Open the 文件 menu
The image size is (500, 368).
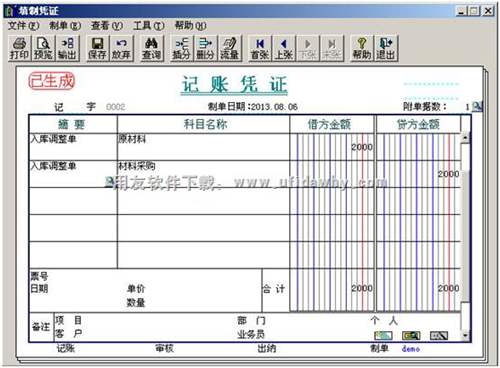[x=23, y=25]
